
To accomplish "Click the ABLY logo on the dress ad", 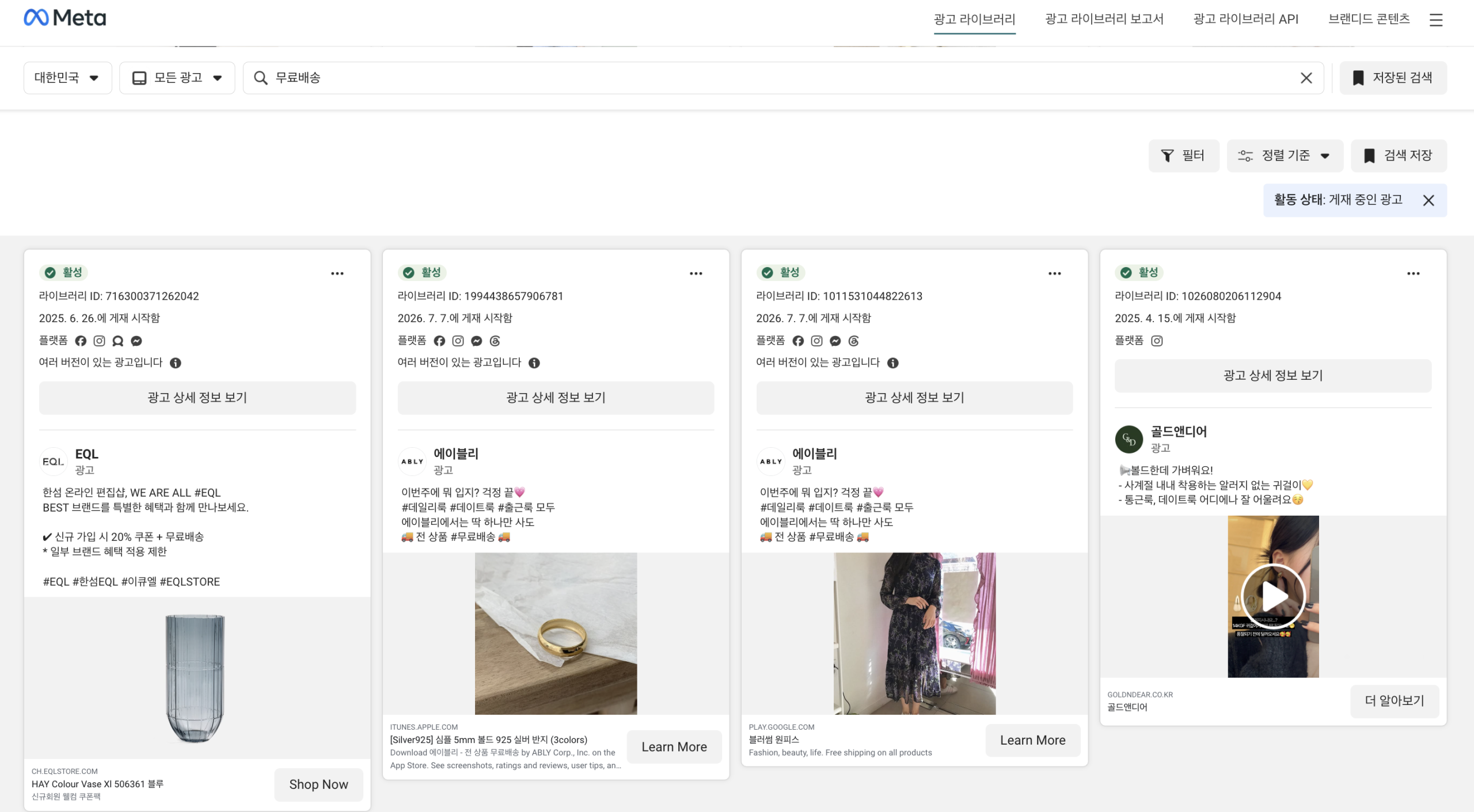I will (x=771, y=462).
